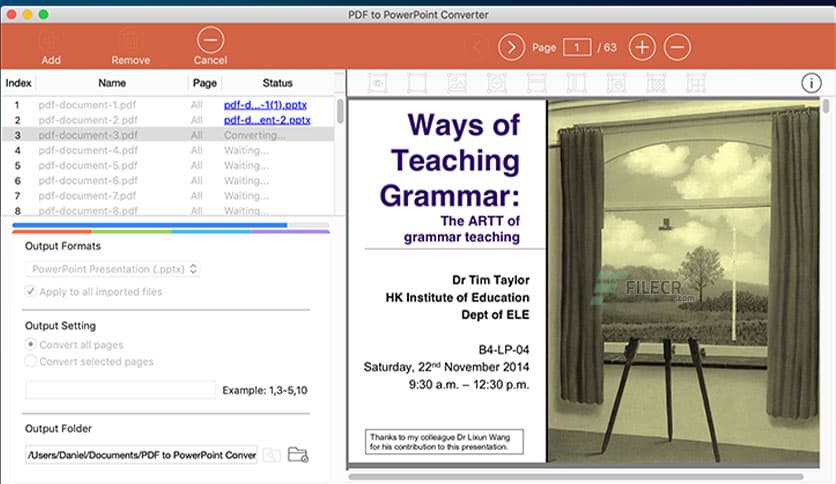Select the vertical columns region tool
This screenshot has height=484, width=836.
pyautogui.click(x=576, y=83)
